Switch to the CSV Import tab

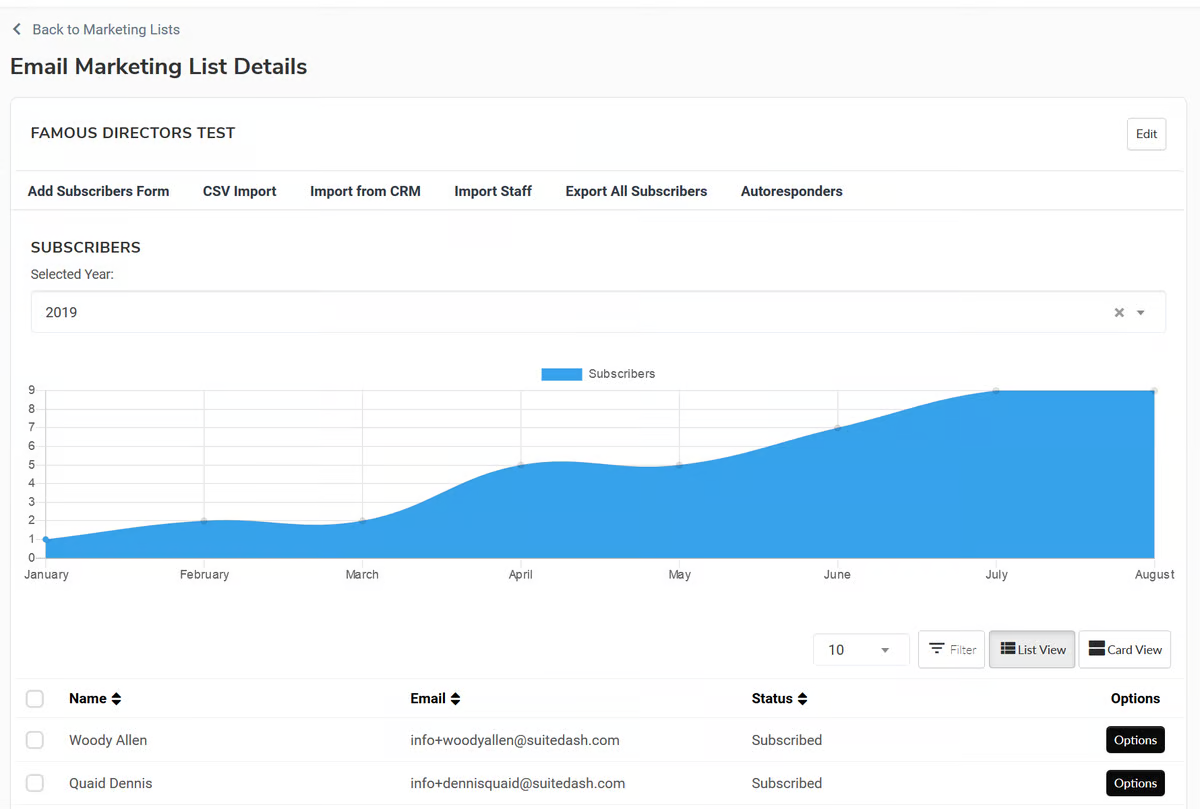point(239,191)
